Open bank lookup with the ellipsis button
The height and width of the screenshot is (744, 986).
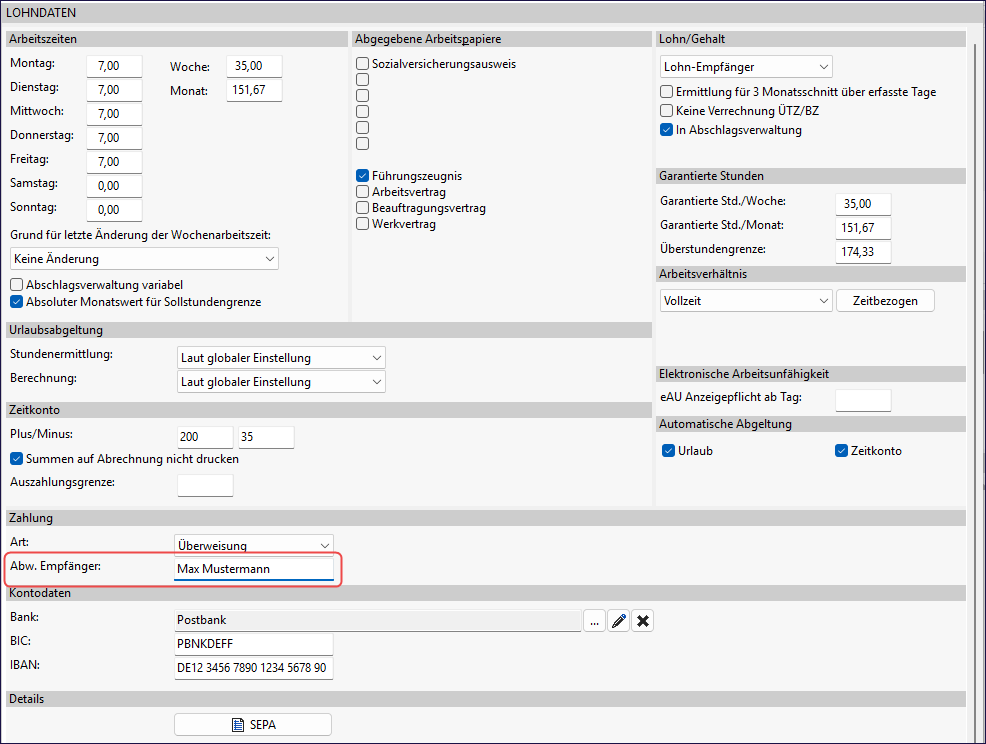tap(594, 622)
